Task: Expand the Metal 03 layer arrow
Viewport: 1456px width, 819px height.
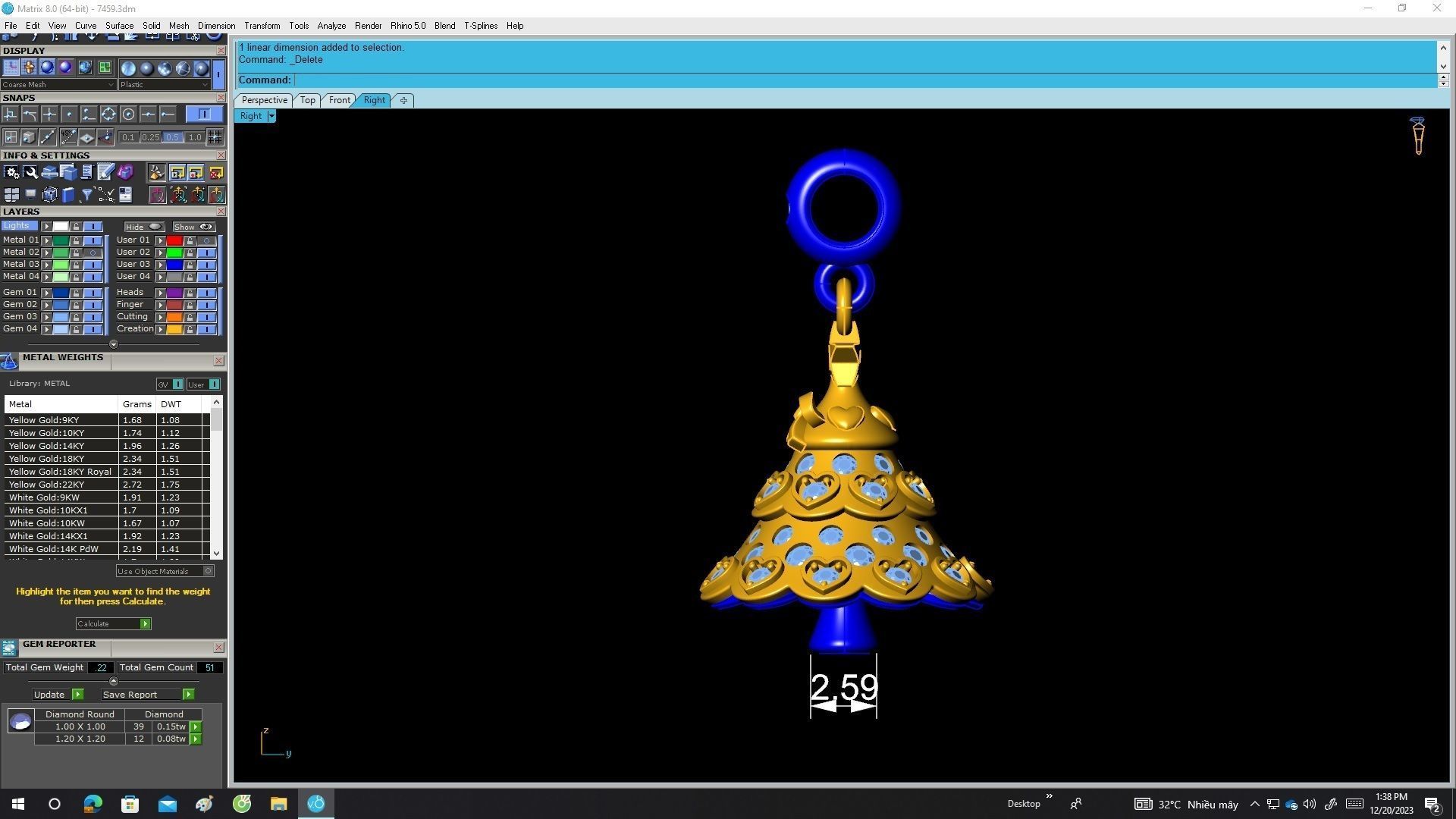Action: 47,265
